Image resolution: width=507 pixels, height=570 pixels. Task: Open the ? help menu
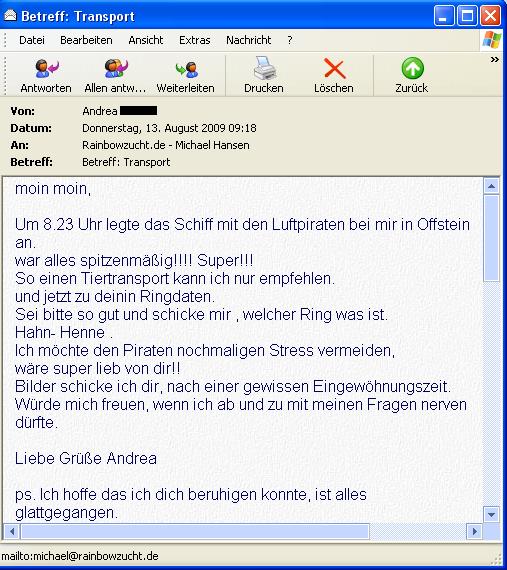[x=290, y=40]
